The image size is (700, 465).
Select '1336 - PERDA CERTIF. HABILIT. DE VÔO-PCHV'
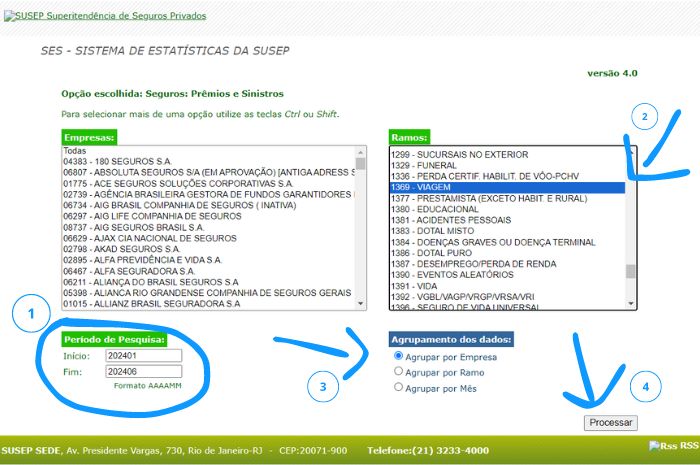pos(508,176)
